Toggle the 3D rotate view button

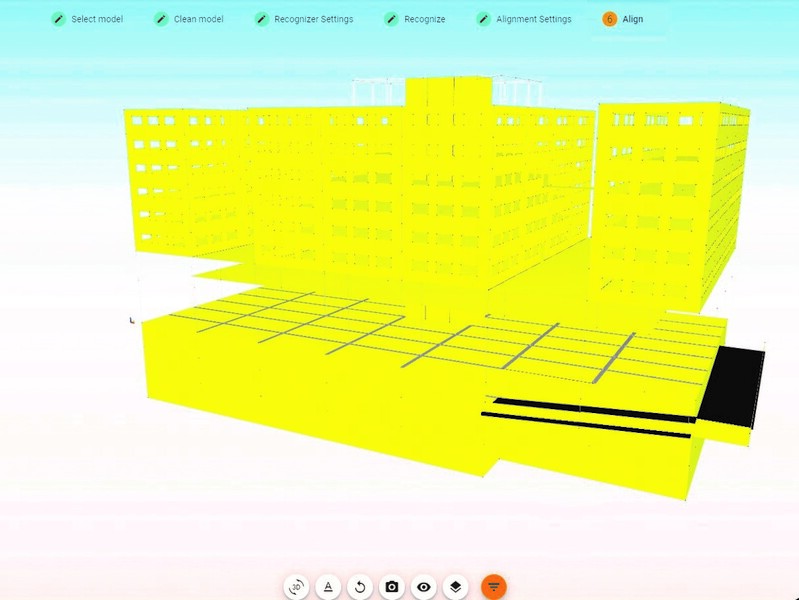pyautogui.click(x=296, y=587)
